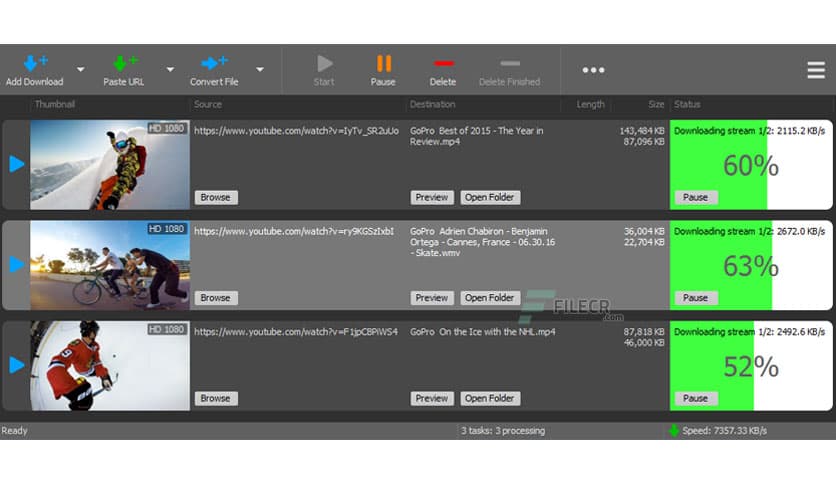Preview the Adrien Chabiron Skate download
This screenshot has height=484, width=836.
click(x=432, y=298)
